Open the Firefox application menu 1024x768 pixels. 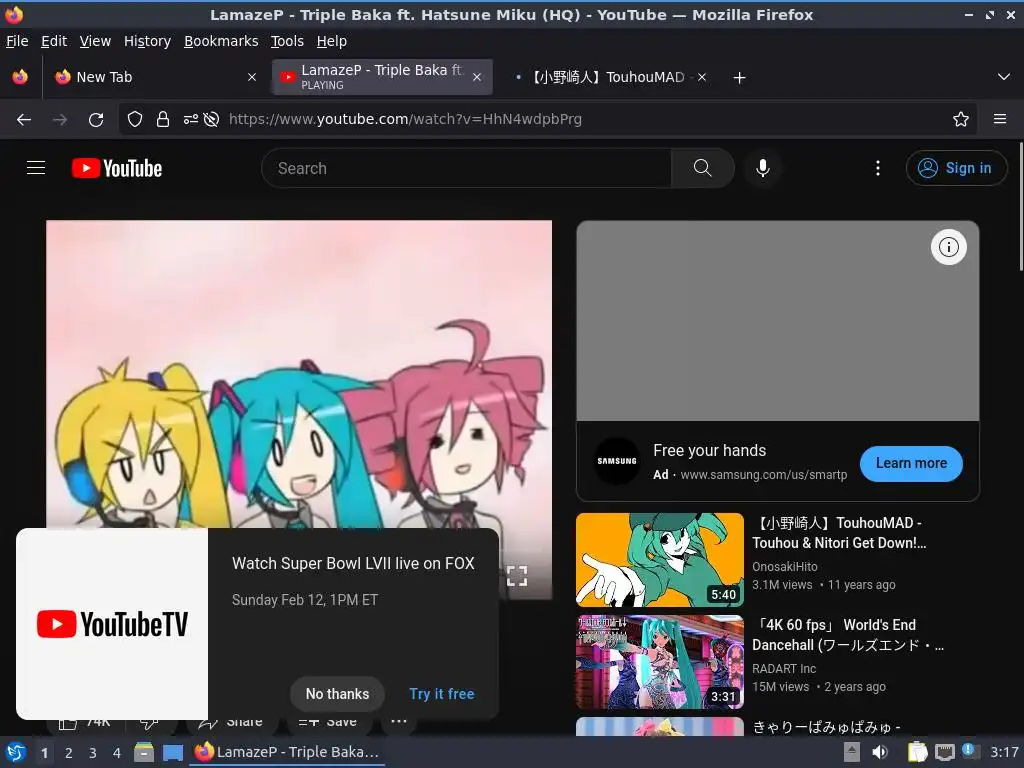point(1000,119)
